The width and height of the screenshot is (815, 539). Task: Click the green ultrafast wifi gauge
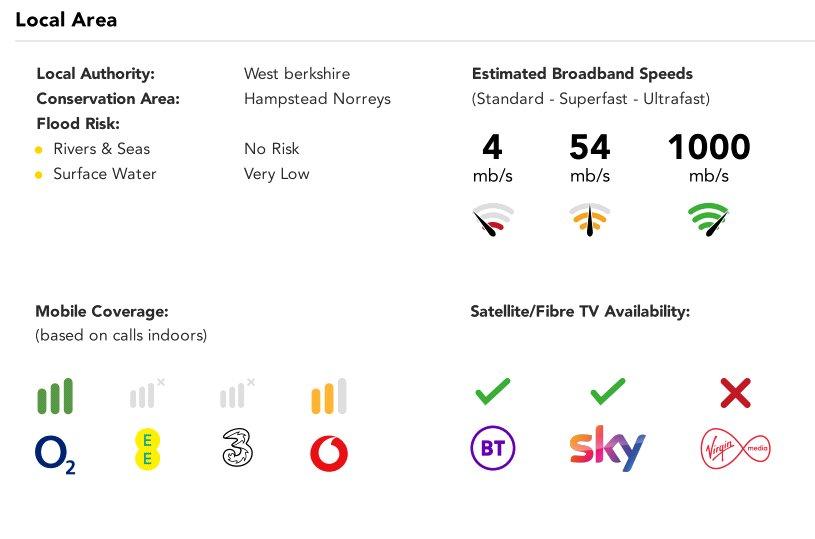pos(708,219)
